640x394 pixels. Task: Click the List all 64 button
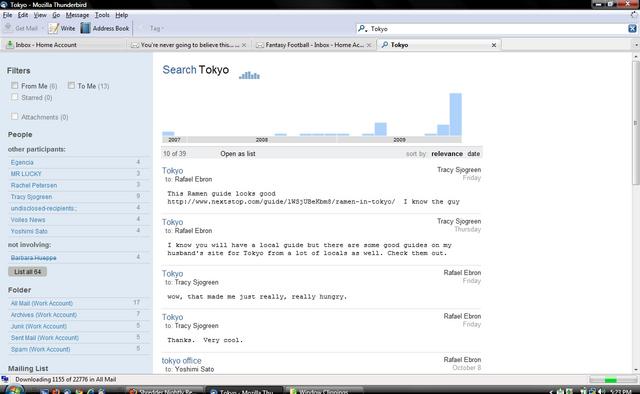click(27, 272)
